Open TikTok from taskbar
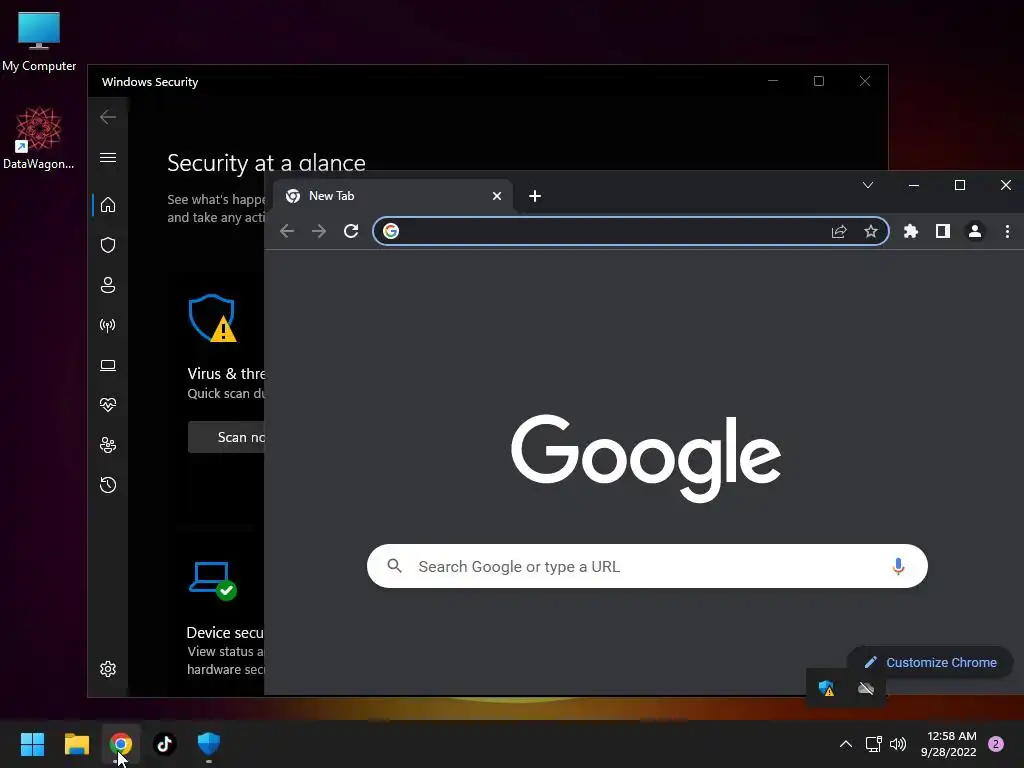 pos(165,744)
